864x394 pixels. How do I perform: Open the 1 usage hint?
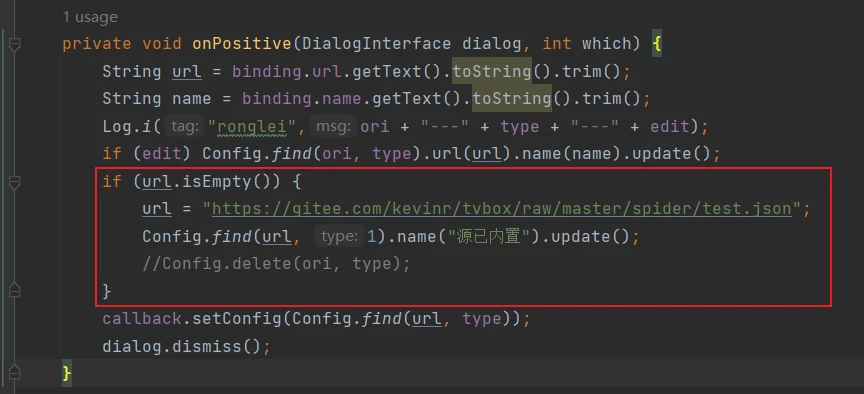coord(90,17)
